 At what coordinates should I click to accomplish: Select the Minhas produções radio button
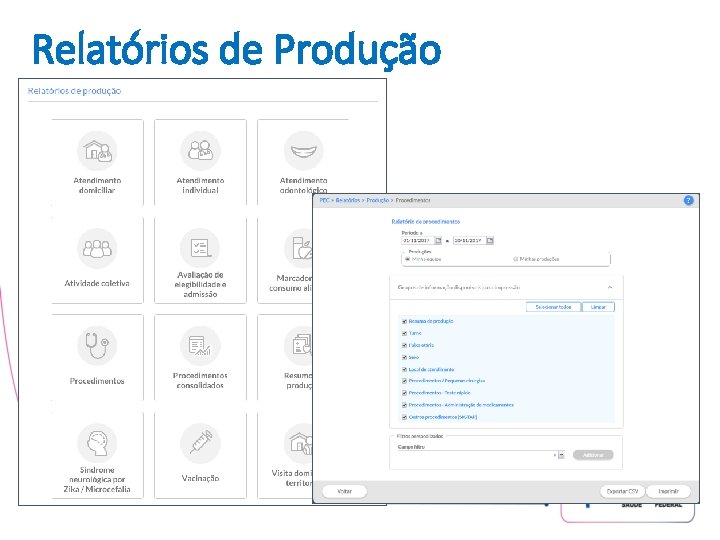(516, 259)
